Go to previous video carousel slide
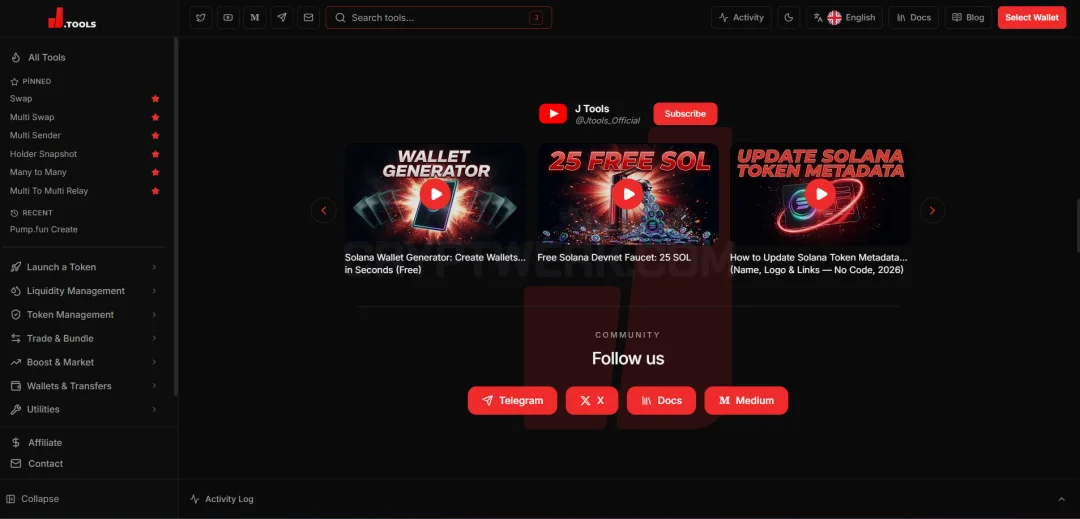 click(324, 211)
